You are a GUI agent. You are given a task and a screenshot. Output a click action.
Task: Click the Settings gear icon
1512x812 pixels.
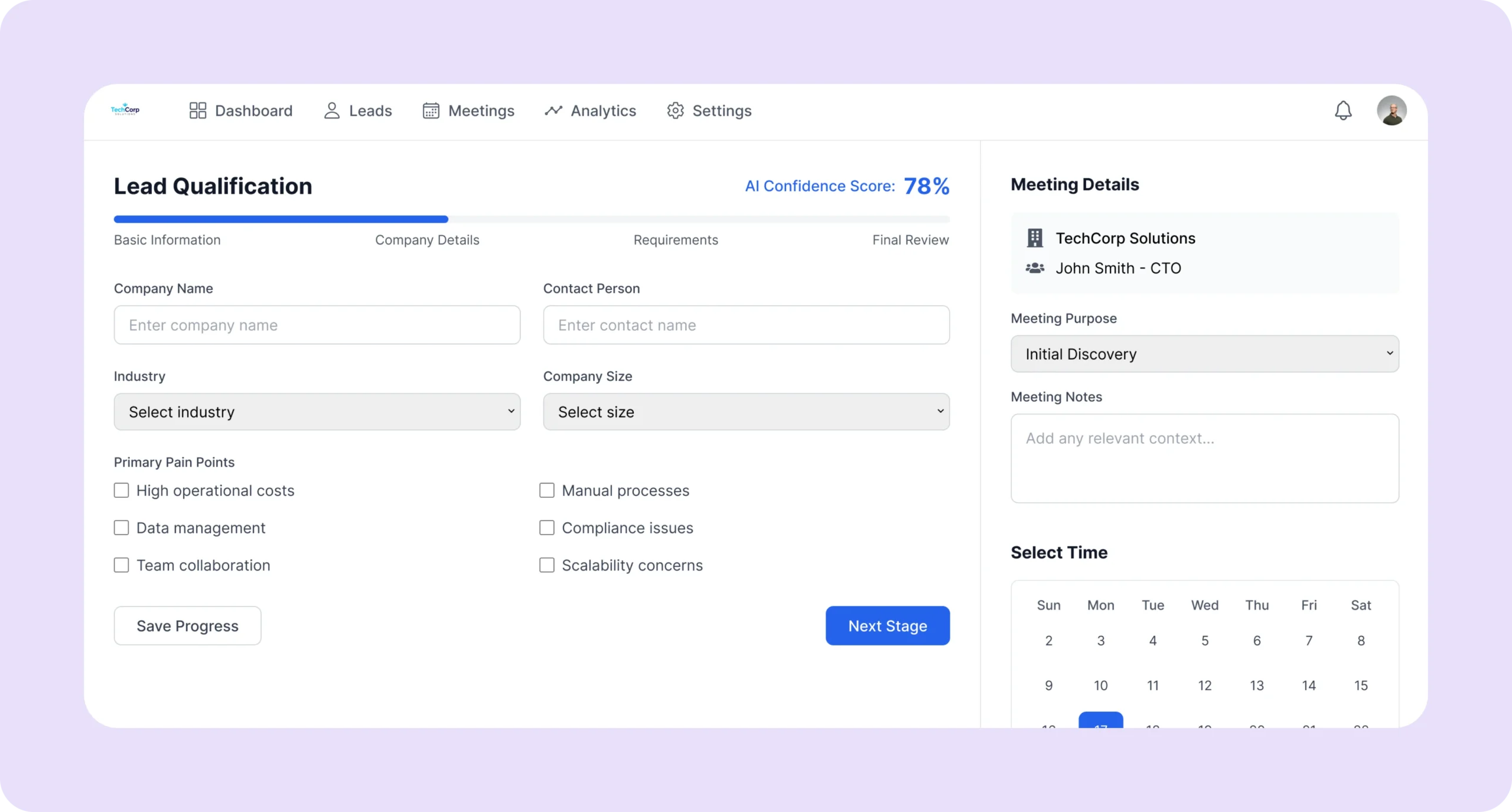pyautogui.click(x=675, y=110)
